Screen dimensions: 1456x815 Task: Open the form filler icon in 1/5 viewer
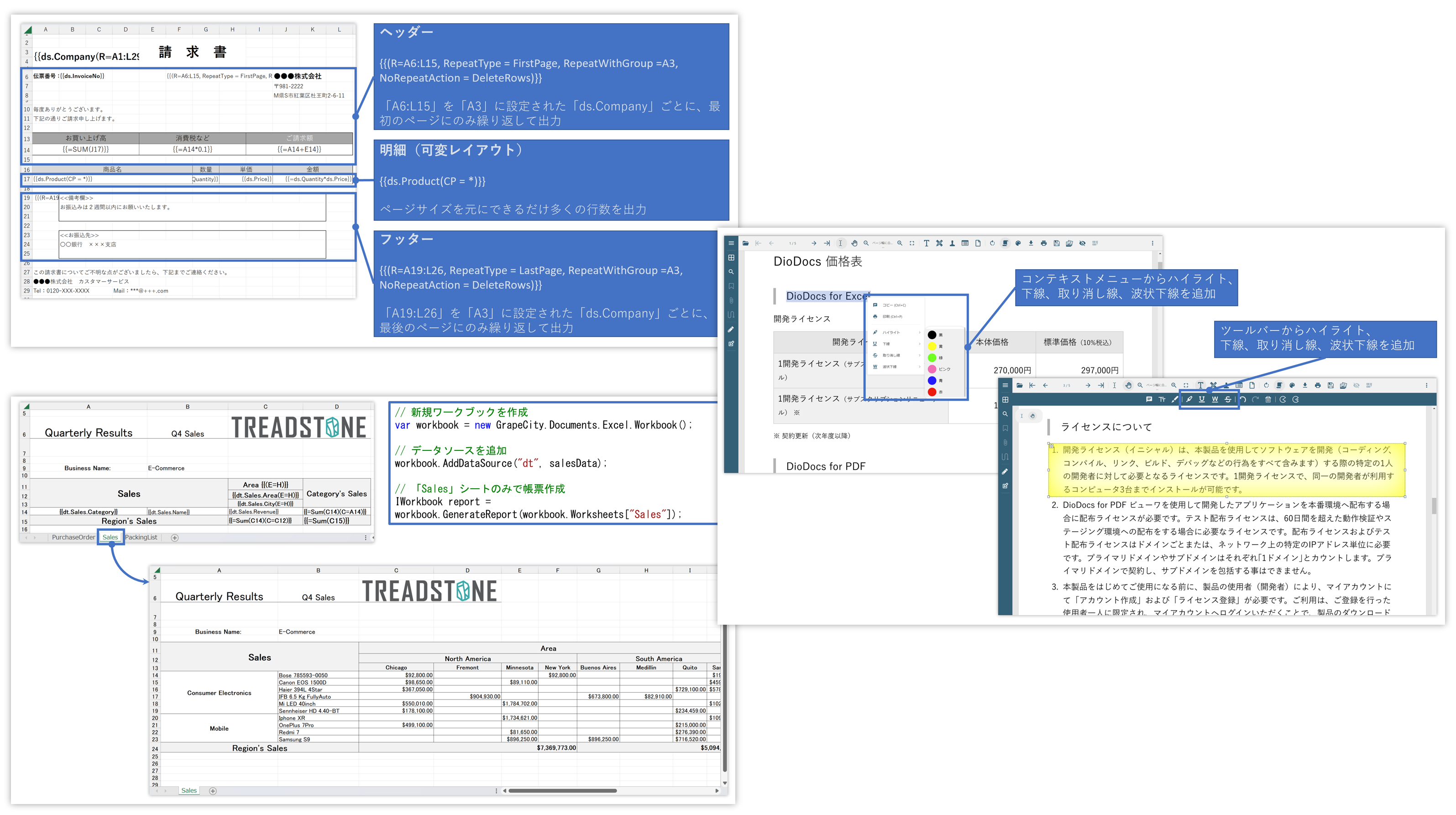[965, 244]
